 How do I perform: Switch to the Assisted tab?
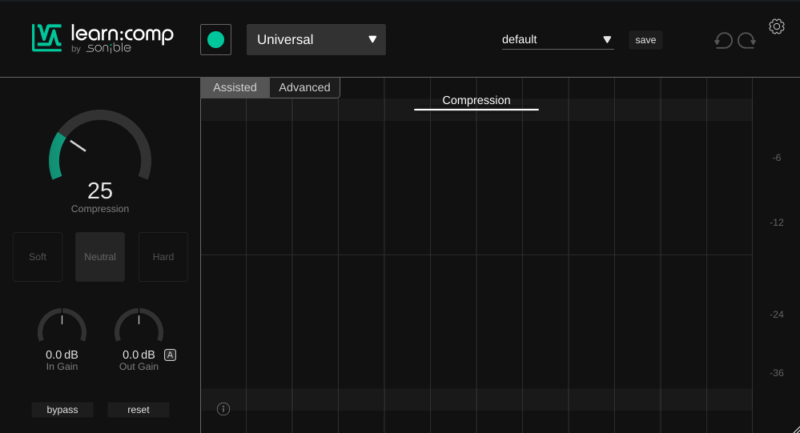point(235,87)
